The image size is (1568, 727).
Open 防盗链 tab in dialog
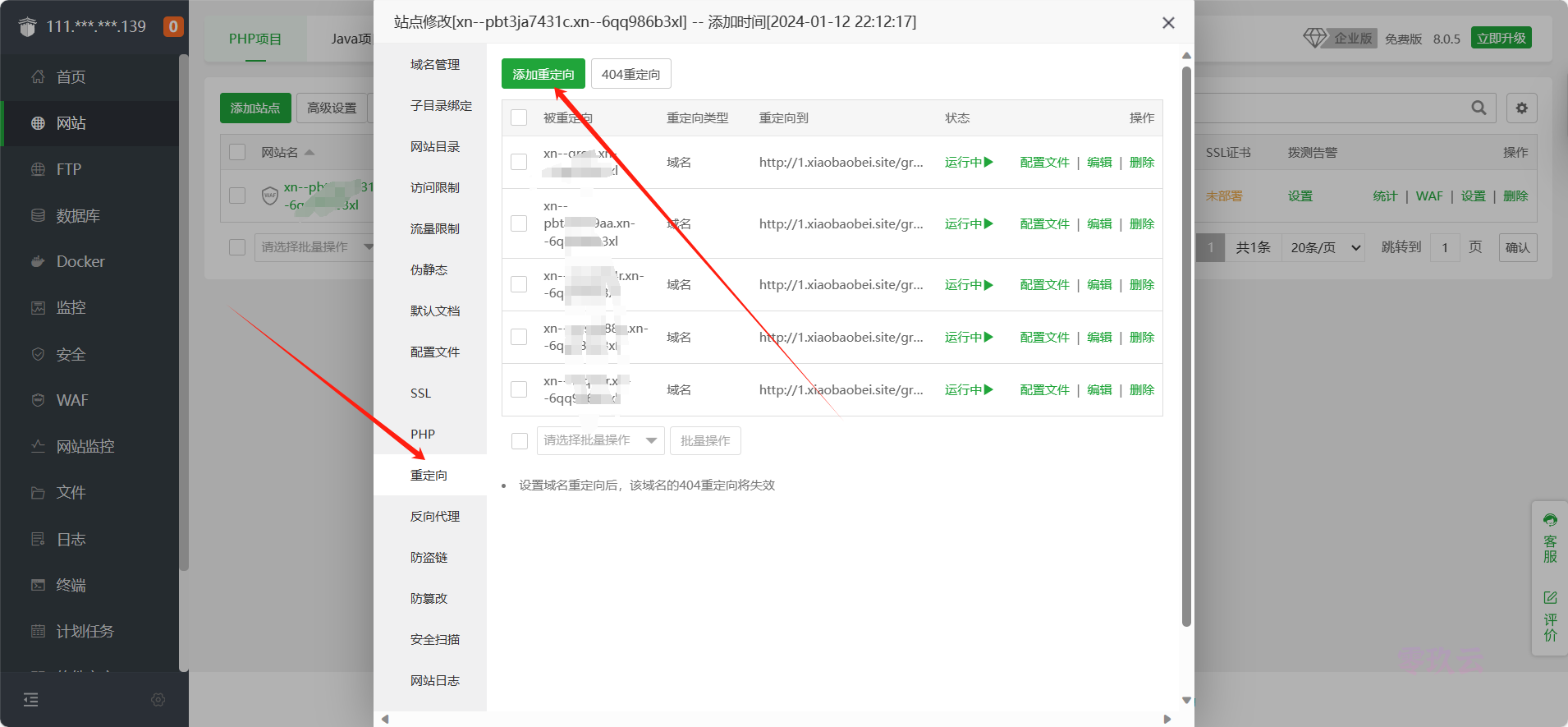(x=429, y=557)
